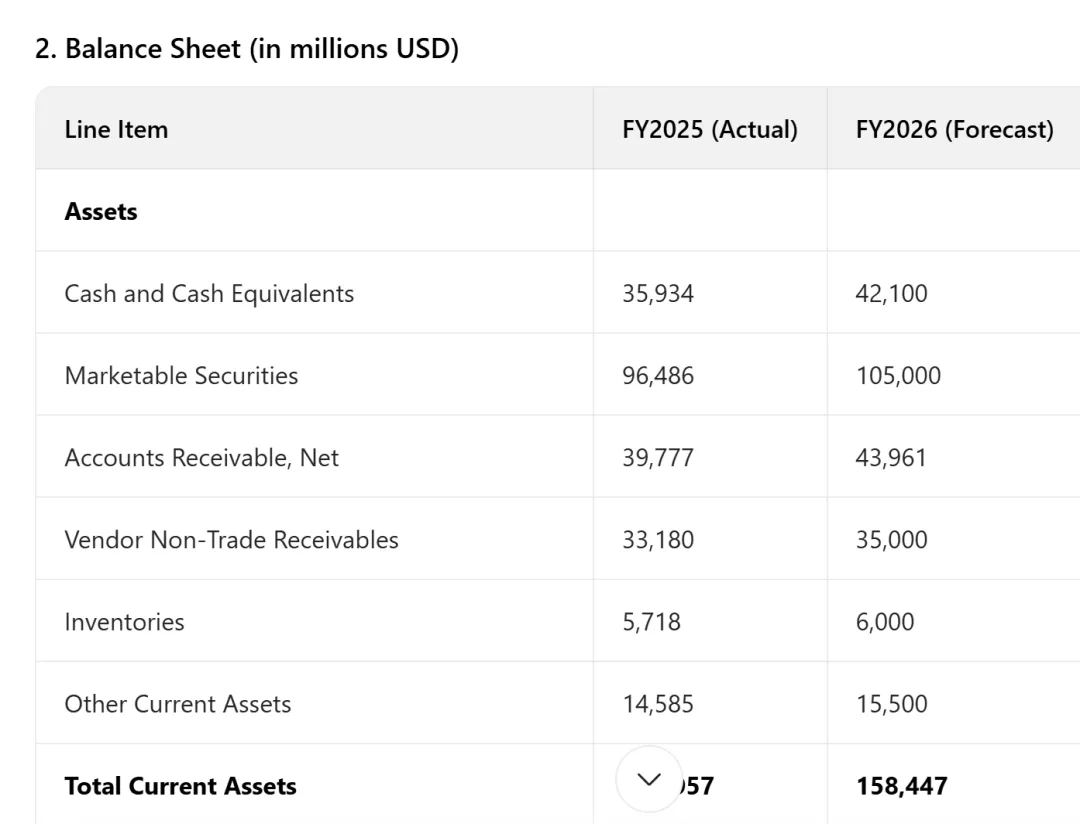This screenshot has height=824, width=1080.
Task: Select the FY2026 (Forecast) column header
Action: 954,129
